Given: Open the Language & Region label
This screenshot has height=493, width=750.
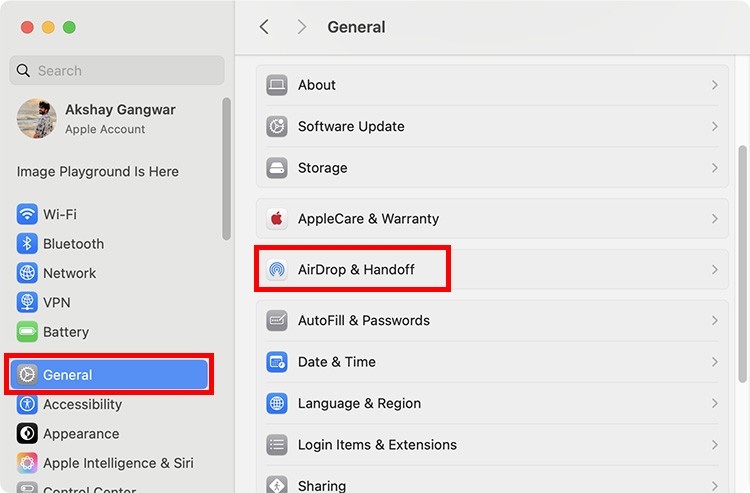Looking at the screenshot, I should (360, 404).
